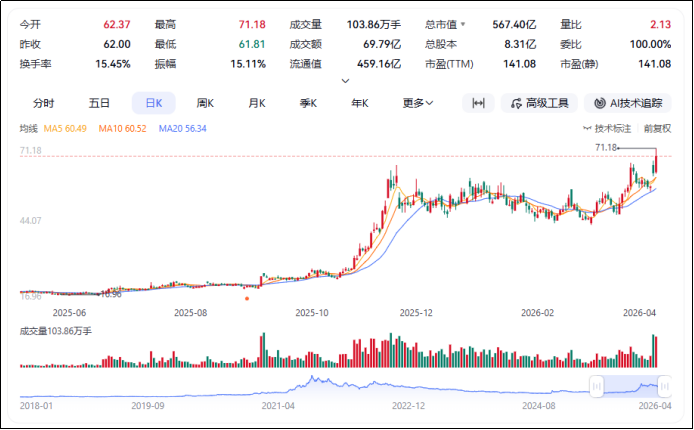Expand the 更多 period dropdown

[x=418, y=103]
